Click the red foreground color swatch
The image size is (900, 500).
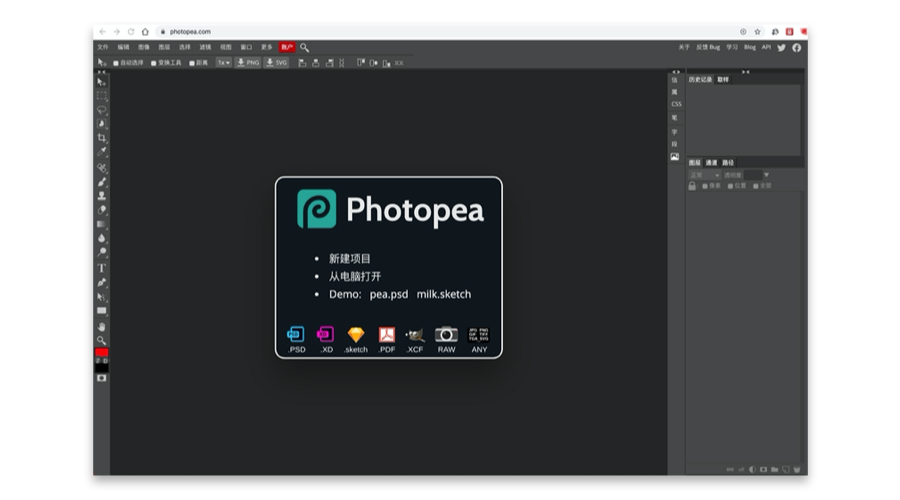tap(102, 352)
